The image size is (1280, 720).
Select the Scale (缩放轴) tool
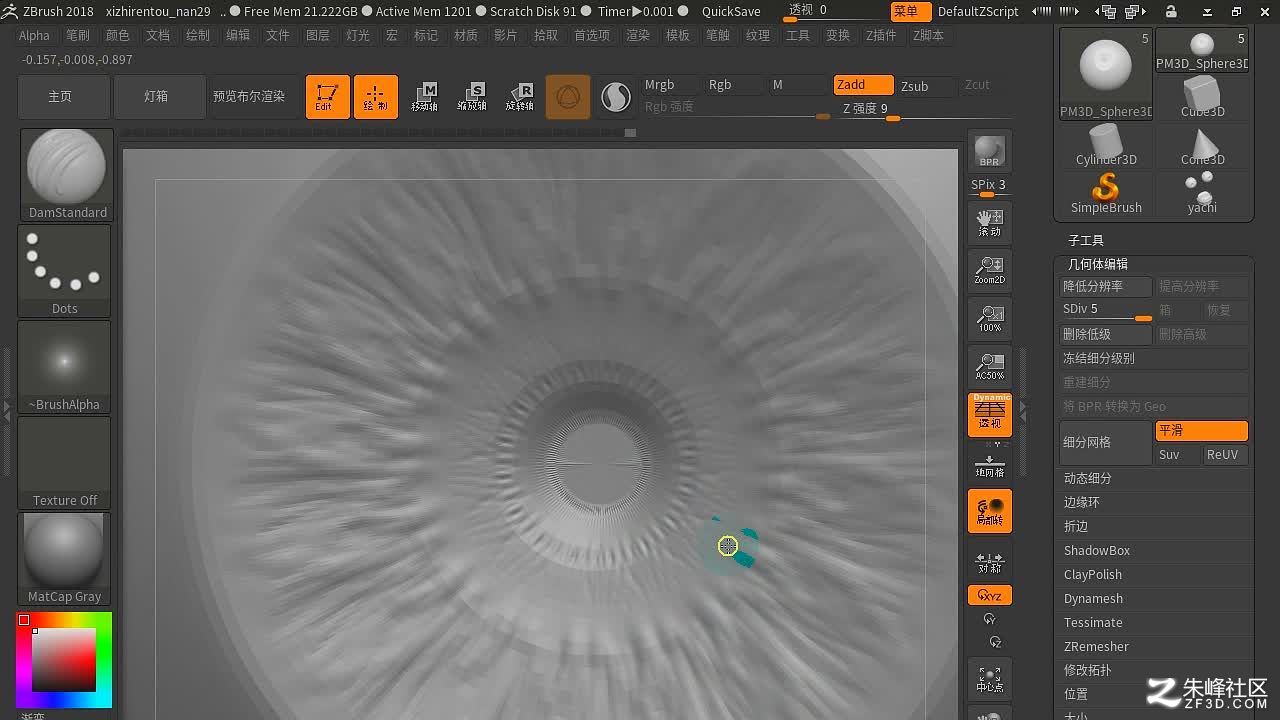coord(472,97)
